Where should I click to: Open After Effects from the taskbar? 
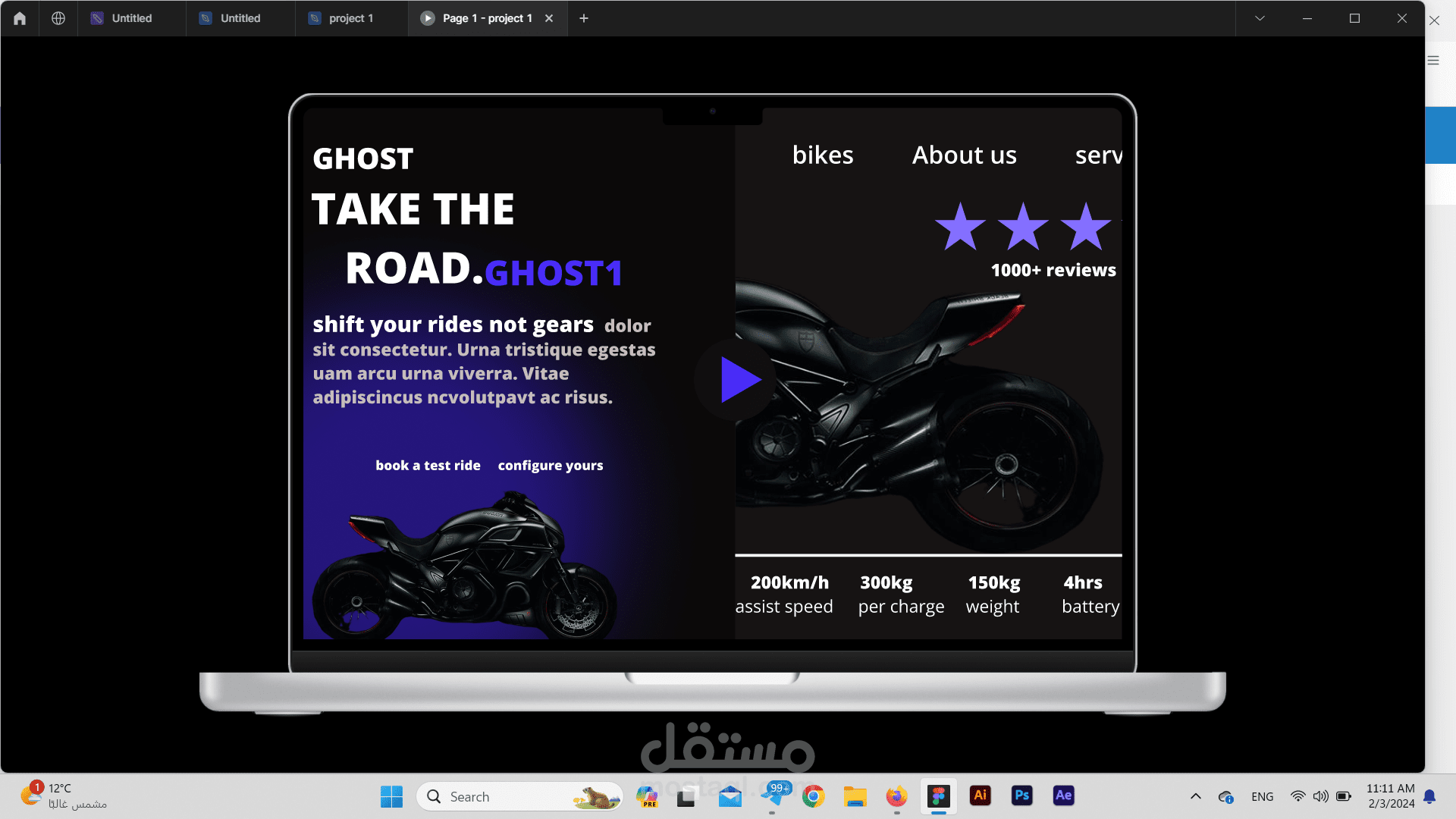click(x=1063, y=795)
